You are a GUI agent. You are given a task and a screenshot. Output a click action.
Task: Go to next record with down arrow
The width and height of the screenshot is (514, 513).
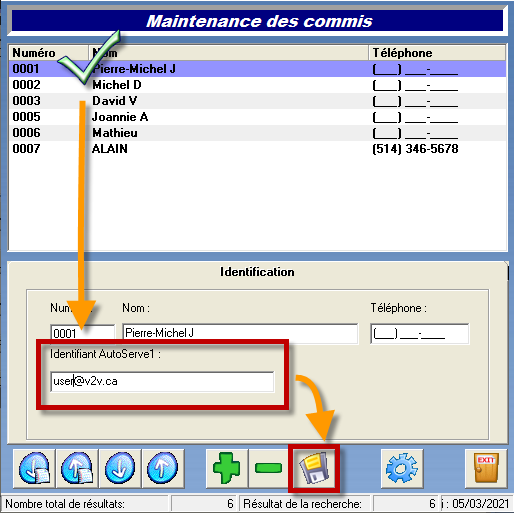pyautogui.click(x=120, y=468)
